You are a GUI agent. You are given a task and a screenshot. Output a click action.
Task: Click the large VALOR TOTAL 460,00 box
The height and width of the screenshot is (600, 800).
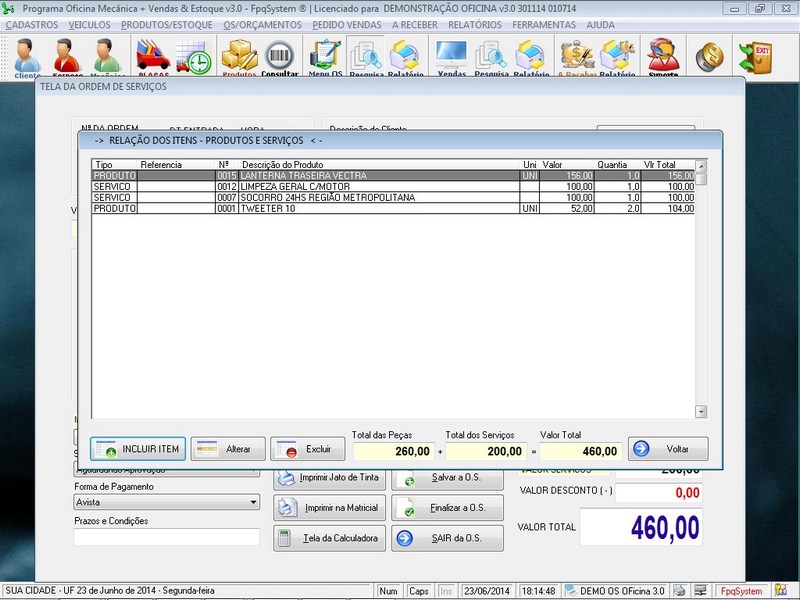641,527
